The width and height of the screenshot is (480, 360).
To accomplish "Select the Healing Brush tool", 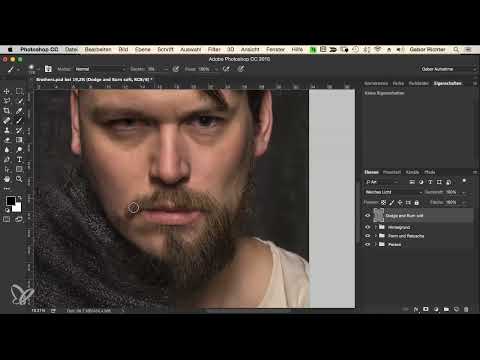I will point(7,120).
